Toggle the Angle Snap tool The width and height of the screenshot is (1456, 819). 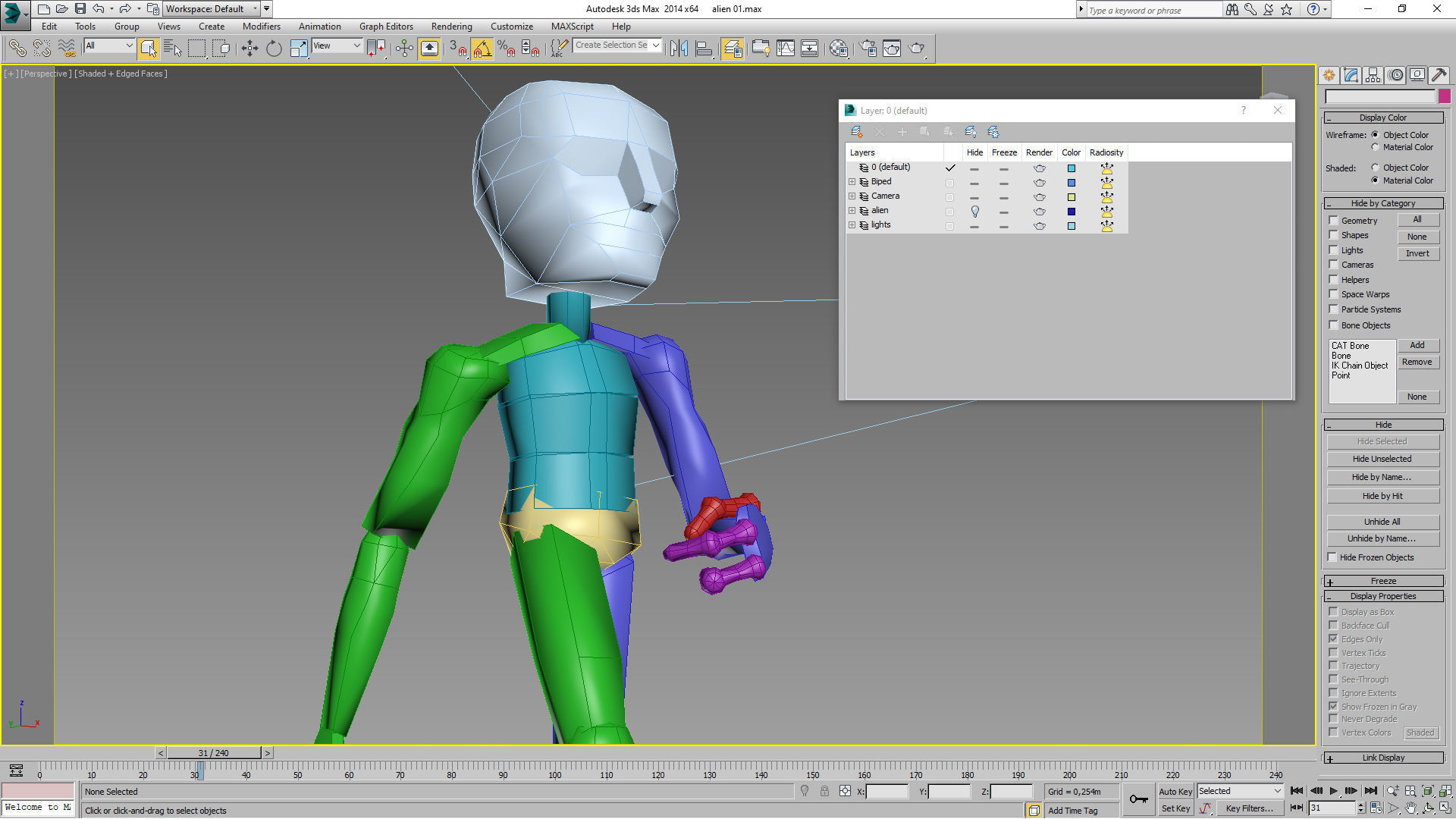pyautogui.click(x=482, y=49)
